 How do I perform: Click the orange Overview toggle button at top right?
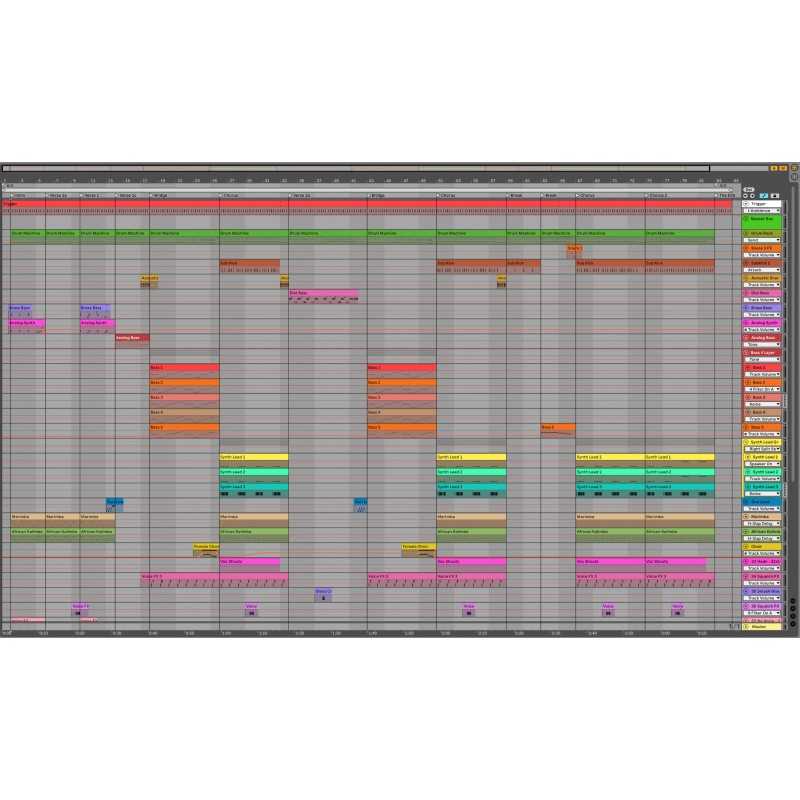pyautogui.click(x=773, y=169)
